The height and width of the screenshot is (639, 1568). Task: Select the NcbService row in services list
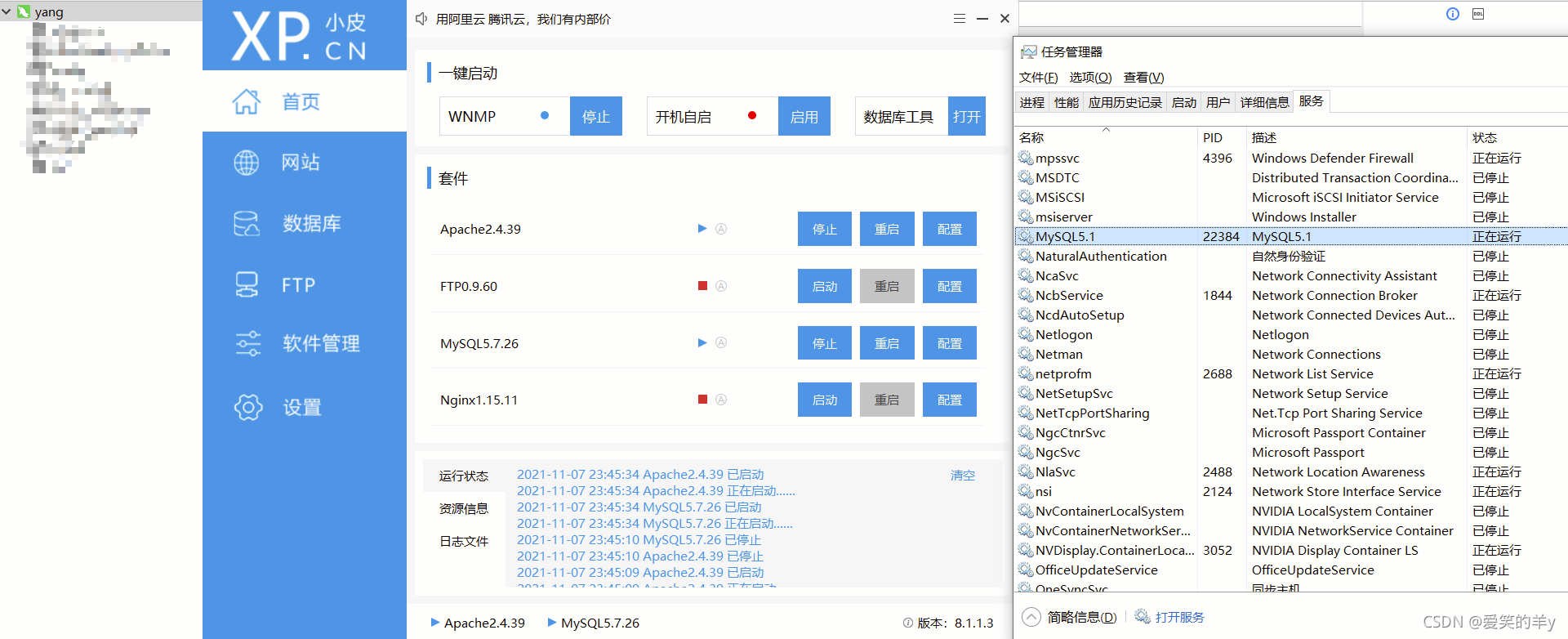pos(1290,295)
